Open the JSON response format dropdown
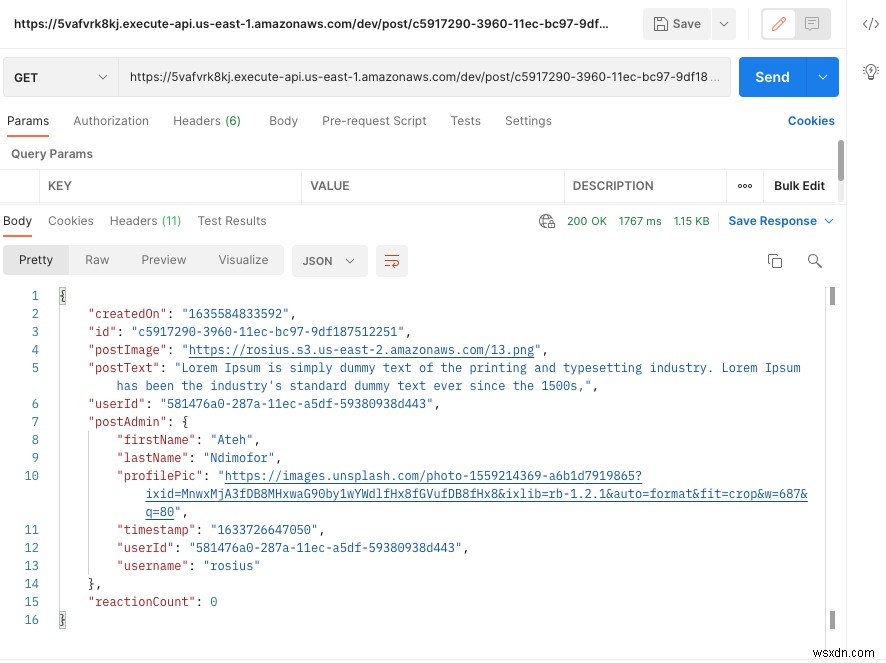 point(329,260)
